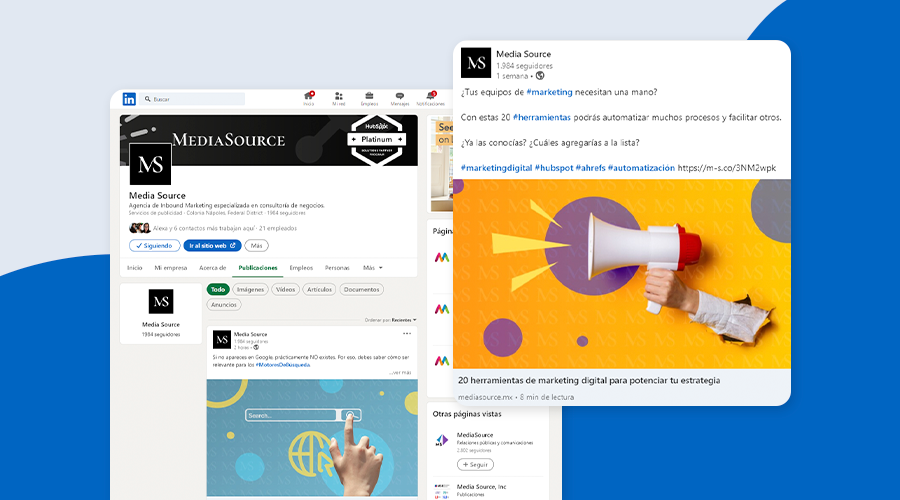Image resolution: width=900 pixels, height=500 pixels.
Task: Click the LinkedIn logo icon
Action: click(x=129, y=99)
